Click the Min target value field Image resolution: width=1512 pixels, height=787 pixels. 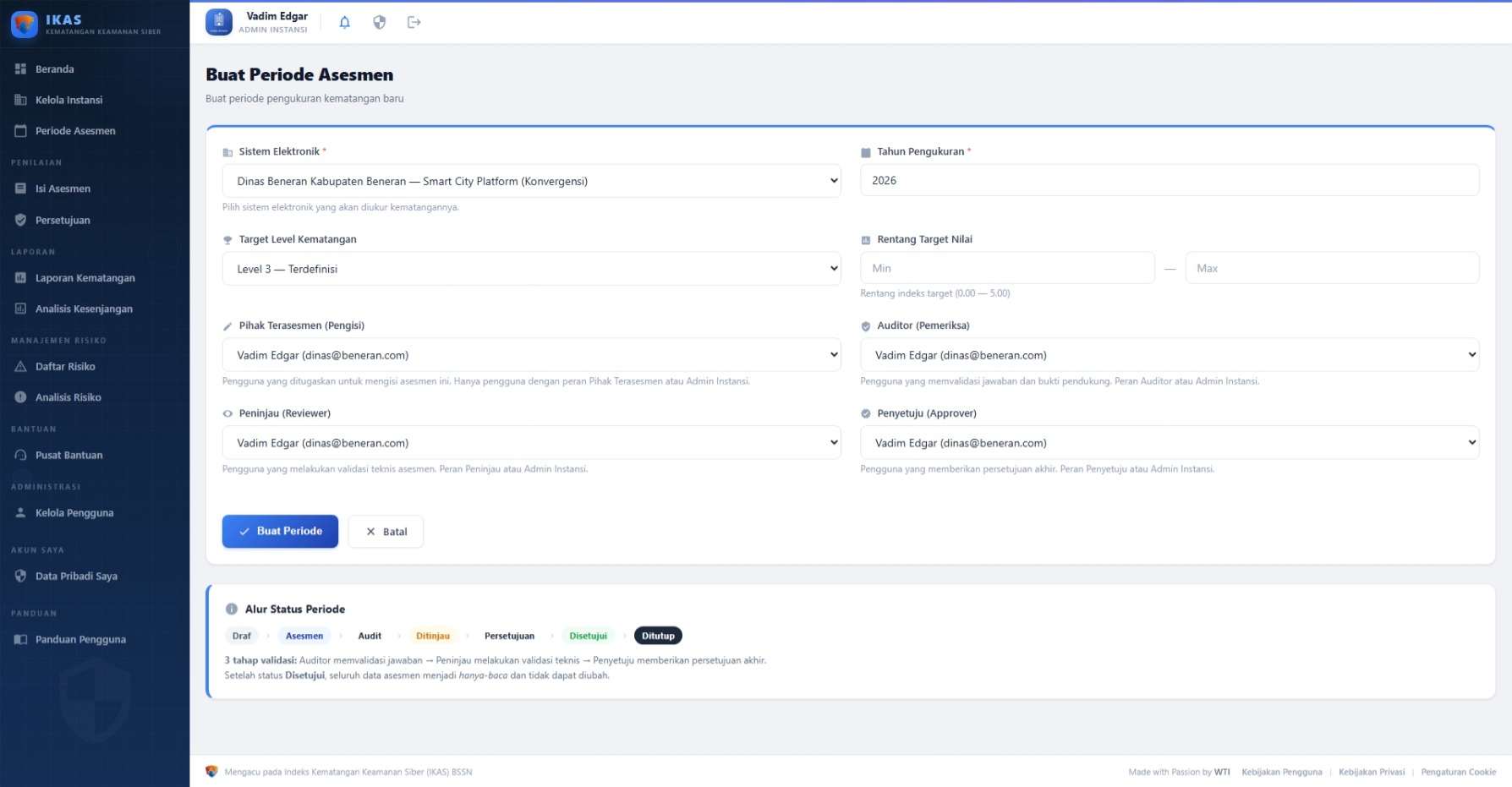tap(1006, 268)
